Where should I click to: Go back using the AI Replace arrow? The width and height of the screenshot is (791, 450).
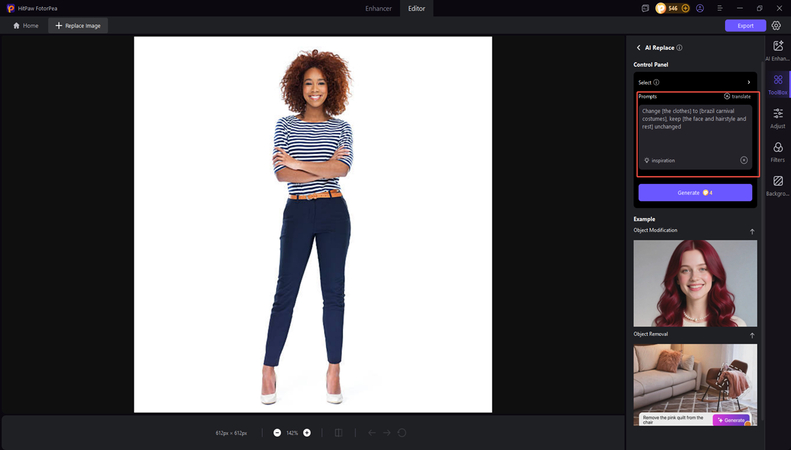click(x=638, y=47)
